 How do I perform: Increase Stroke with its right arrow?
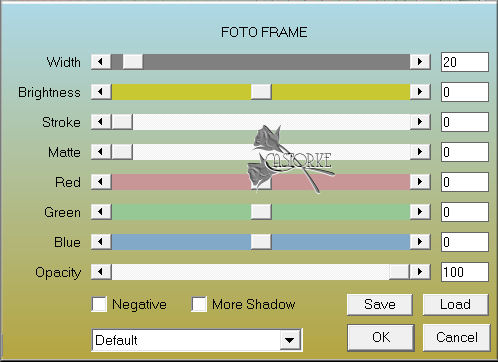[x=420, y=122]
